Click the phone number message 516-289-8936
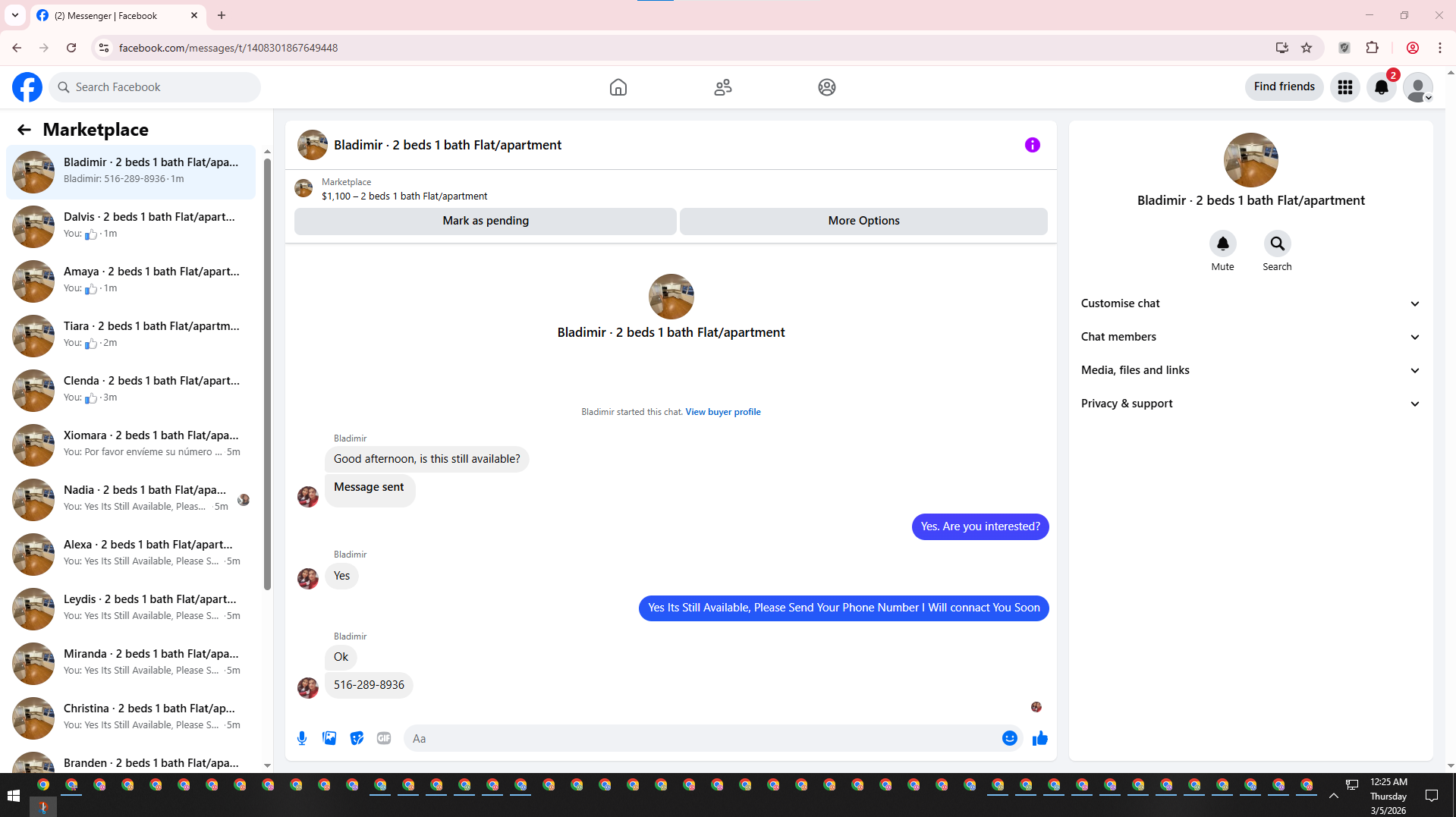The width and height of the screenshot is (1456, 817). [x=369, y=685]
